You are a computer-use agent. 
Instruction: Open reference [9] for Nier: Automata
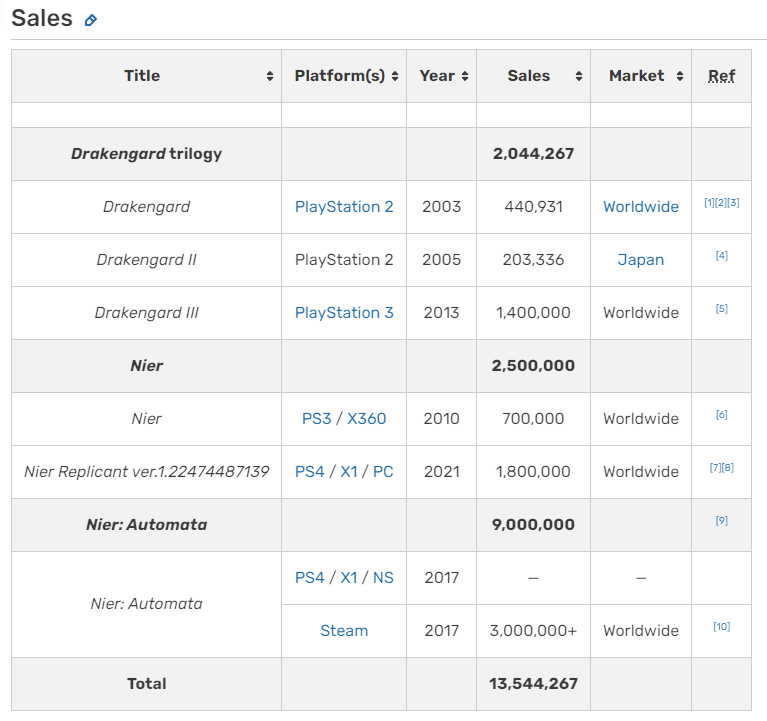tap(721, 521)
